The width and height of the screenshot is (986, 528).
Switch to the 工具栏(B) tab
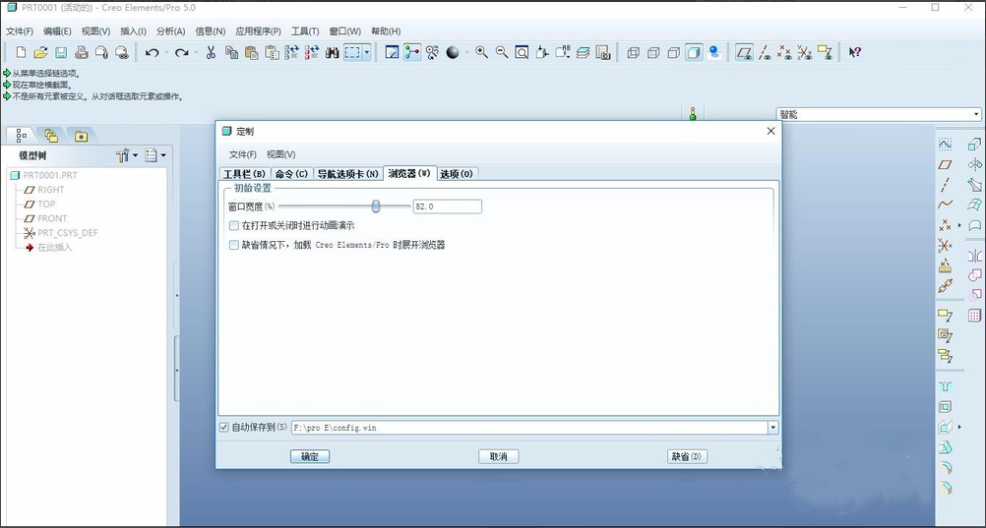pos(244,174)
